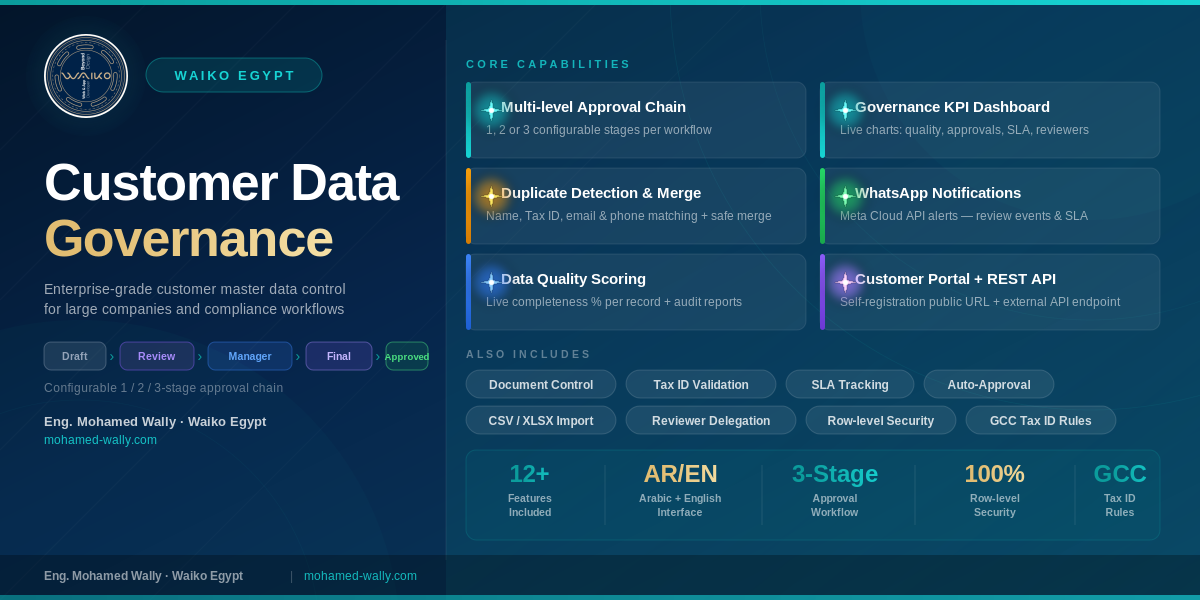Click the Tax ID Validation tag

(701, 384)
